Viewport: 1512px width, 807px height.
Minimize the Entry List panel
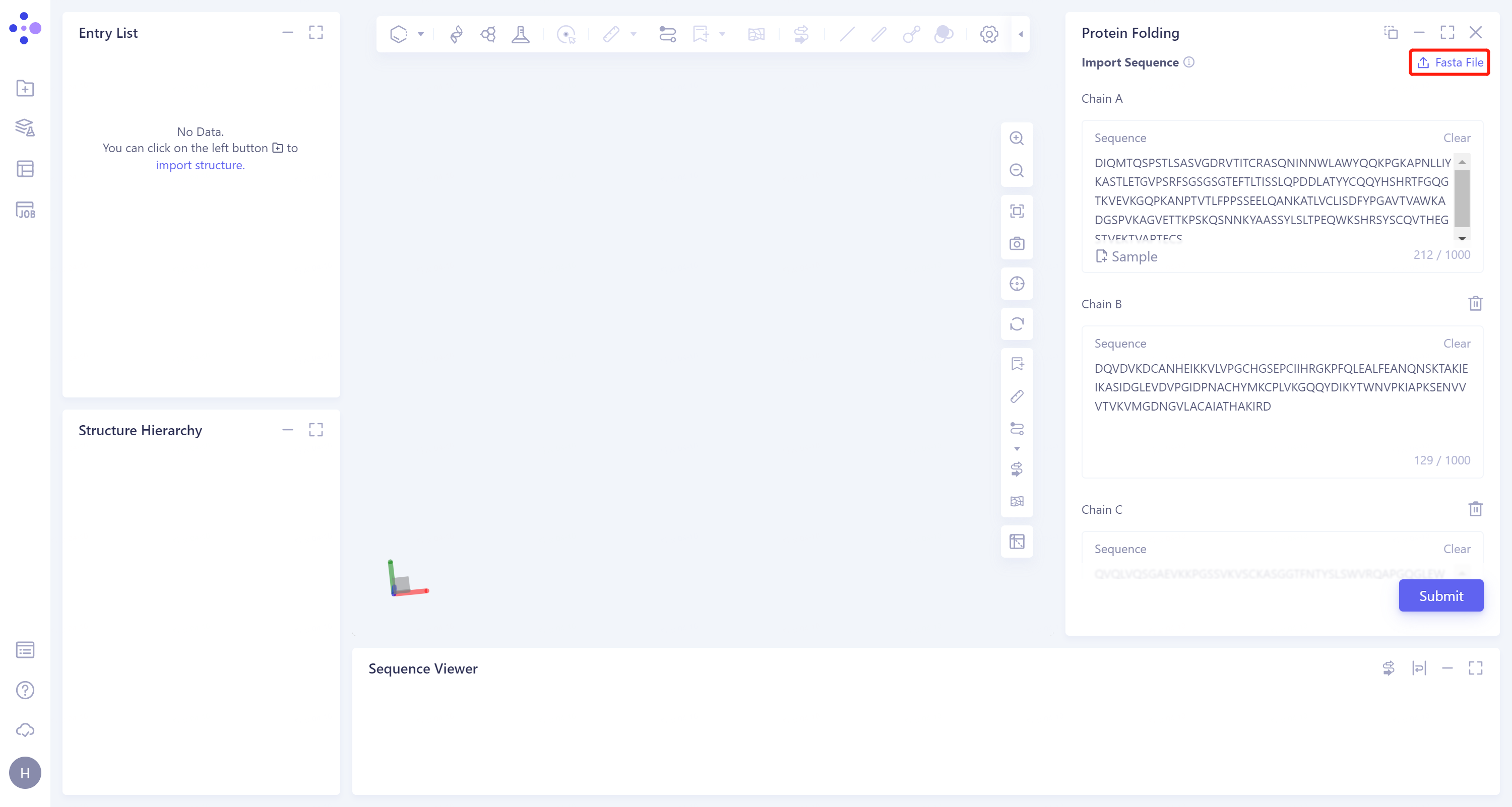click(287, 32)
